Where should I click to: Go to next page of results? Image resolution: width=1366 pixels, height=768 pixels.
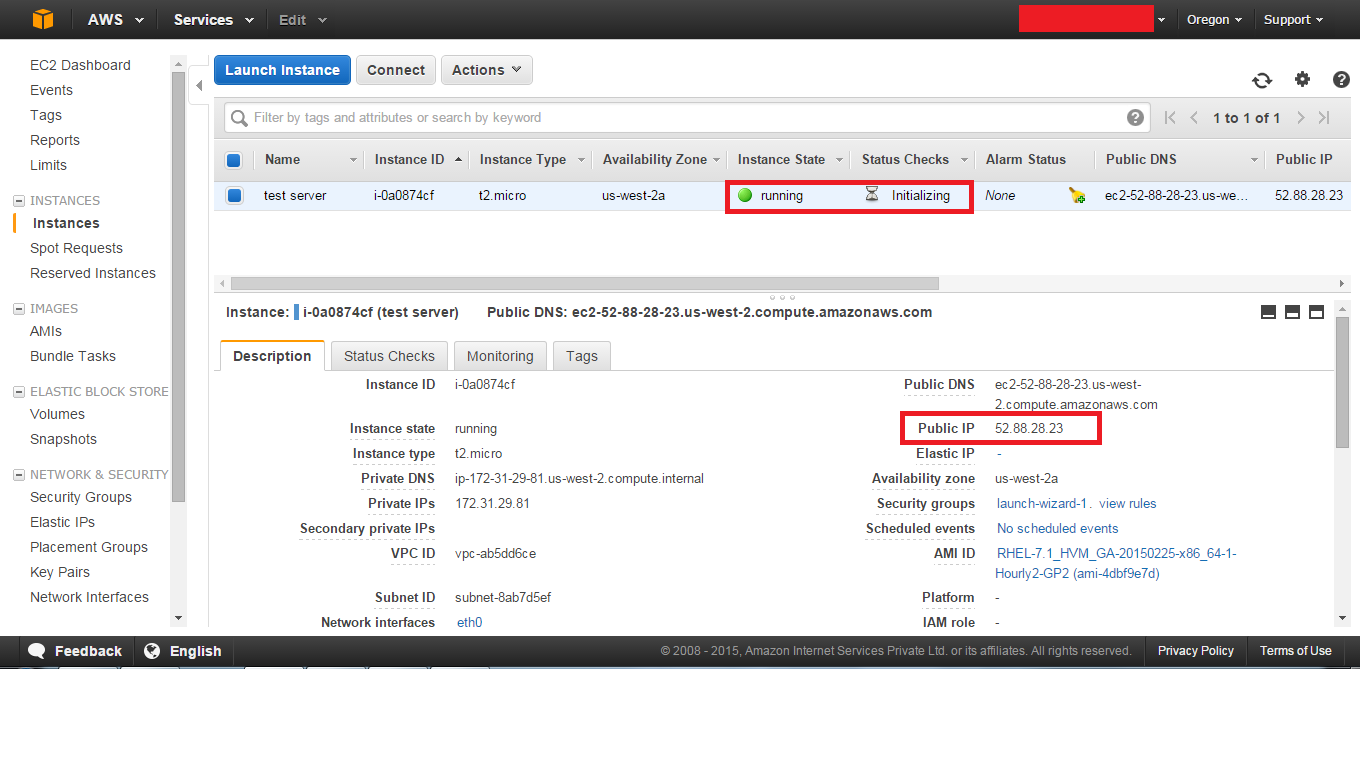coord(1300,118)
